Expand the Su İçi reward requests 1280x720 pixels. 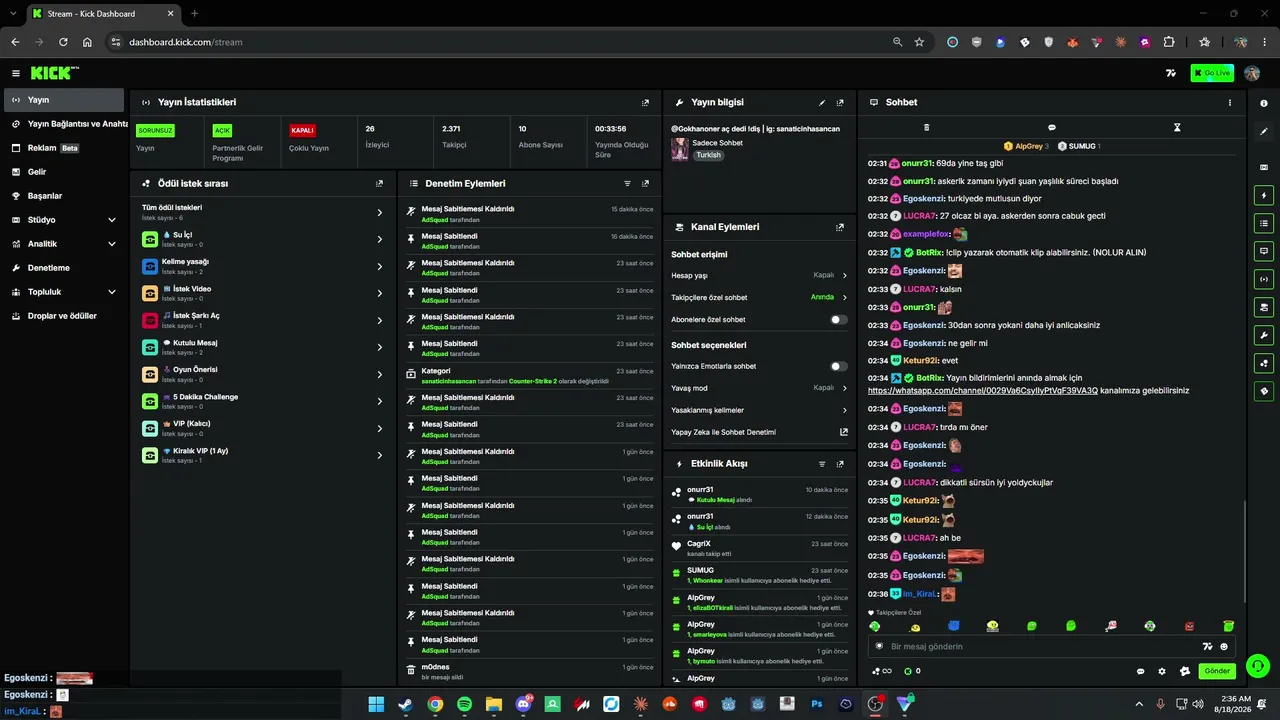263,239
